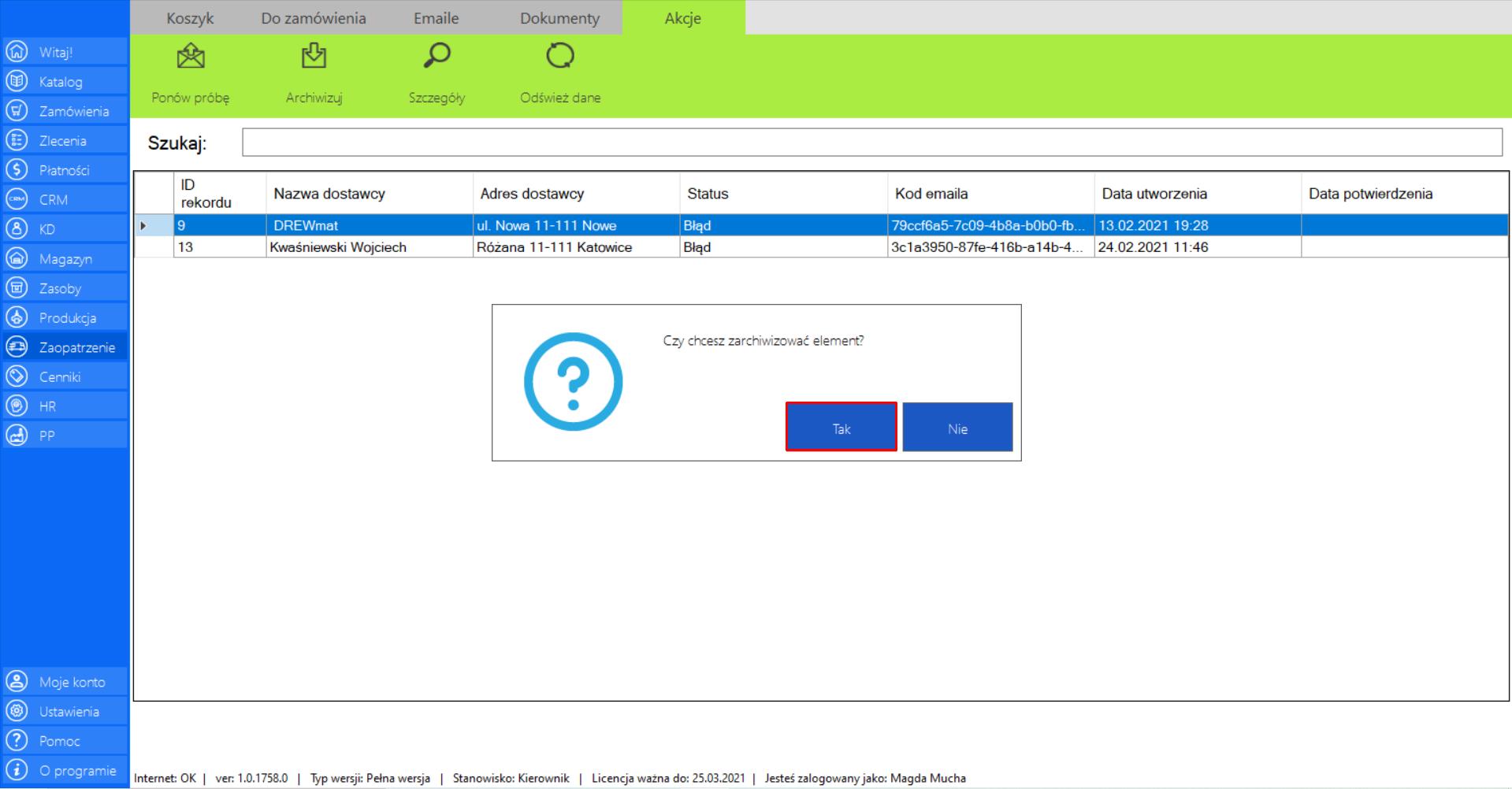
Task: Click the email code cell starting 79ccf6a5
Action: click(990, 225)
